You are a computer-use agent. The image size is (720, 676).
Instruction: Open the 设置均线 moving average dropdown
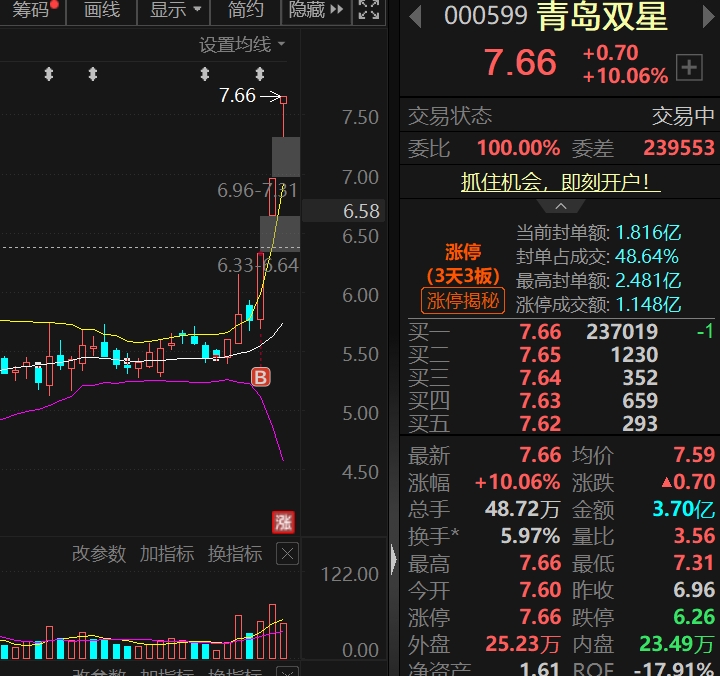[242, 45]
